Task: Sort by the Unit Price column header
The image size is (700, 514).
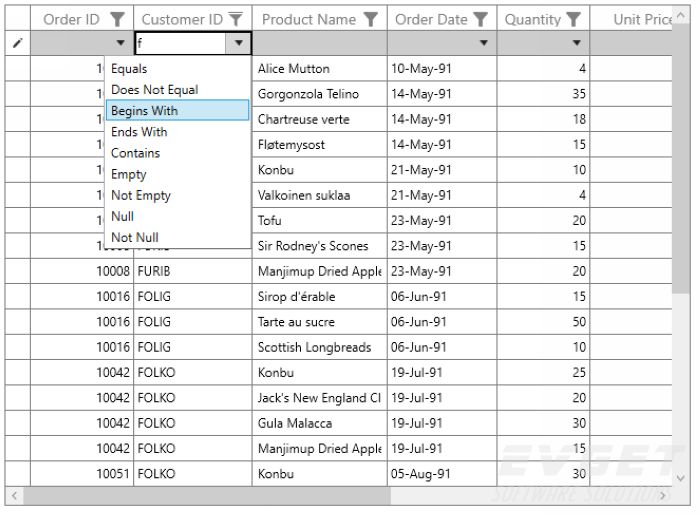Action: click(642, 19)
